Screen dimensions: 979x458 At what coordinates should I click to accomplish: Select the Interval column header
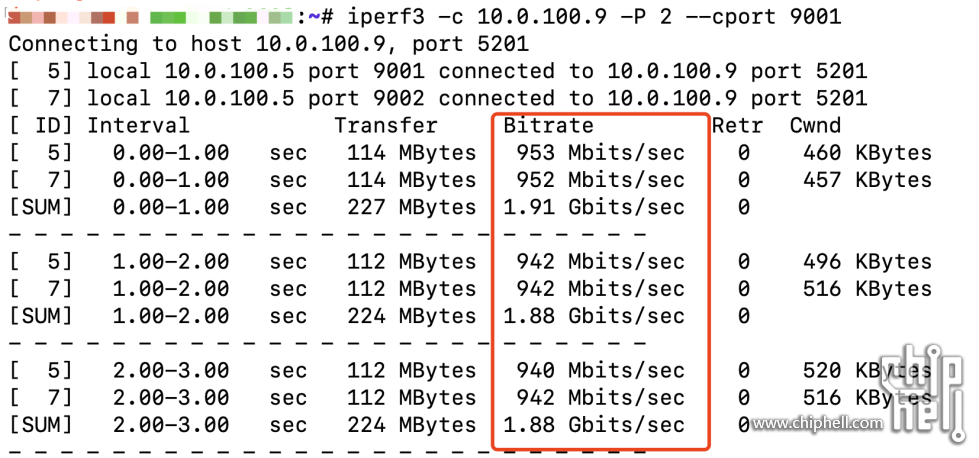pyautogui.click(x=138, y=126)
